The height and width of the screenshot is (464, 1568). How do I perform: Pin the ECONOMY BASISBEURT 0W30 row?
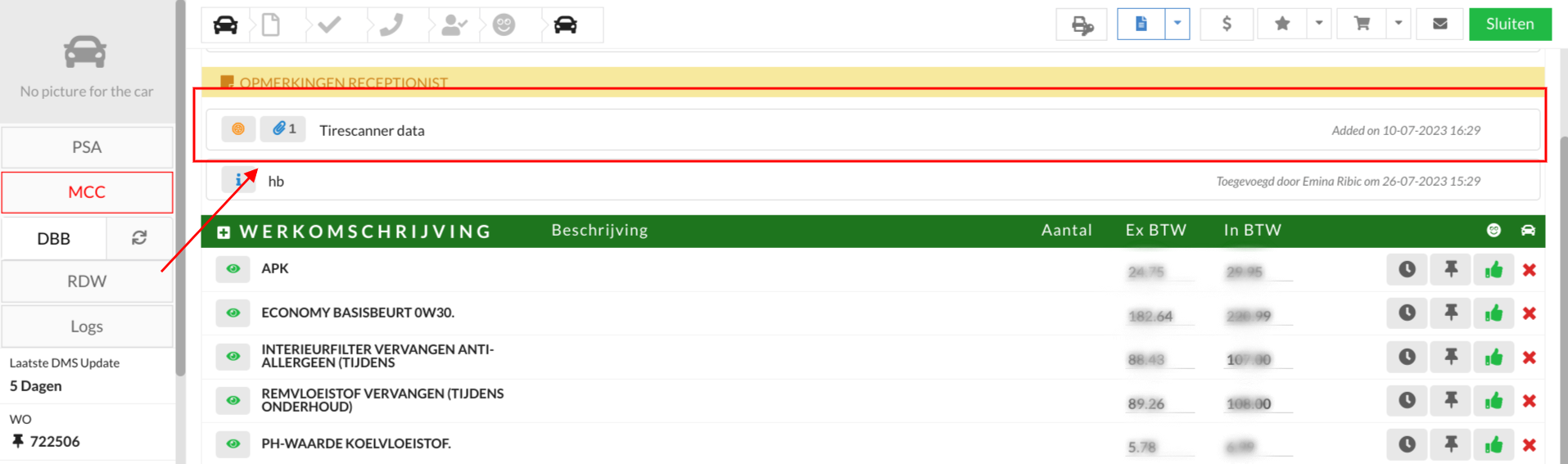click(x=1451, y=313)
